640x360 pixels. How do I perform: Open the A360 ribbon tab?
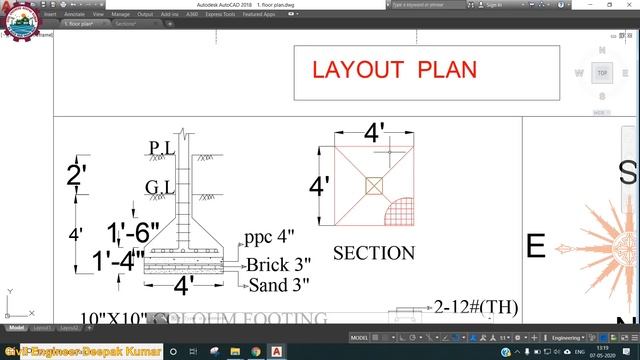click(x=192, y=14)
